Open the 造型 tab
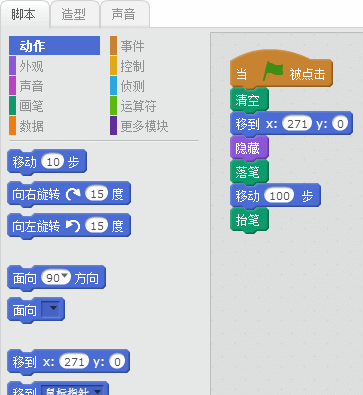This screenshot has height=395, width=363. pyautogui.click(x=74, y=15)
